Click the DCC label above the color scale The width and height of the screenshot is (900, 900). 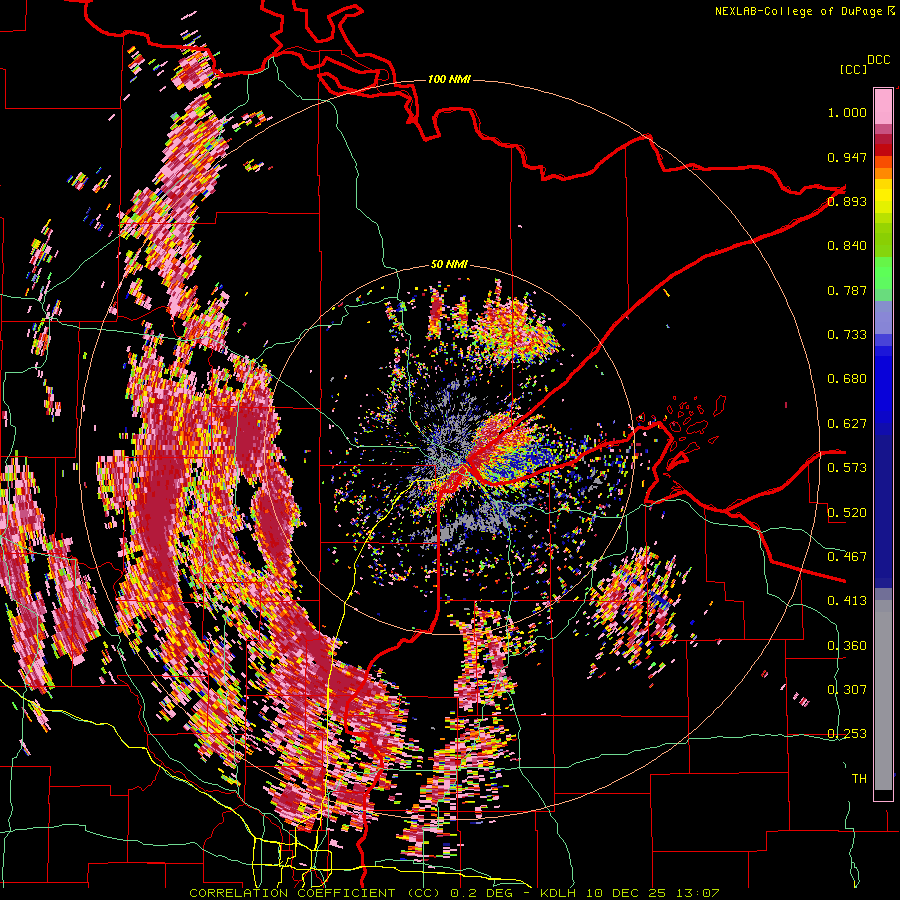tap(878, 60)
